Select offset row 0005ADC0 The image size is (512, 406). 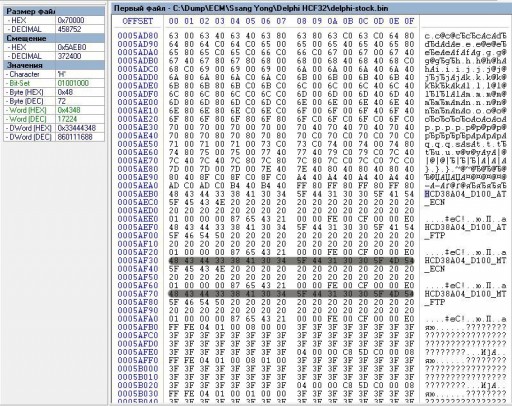(x=138, y=69)
